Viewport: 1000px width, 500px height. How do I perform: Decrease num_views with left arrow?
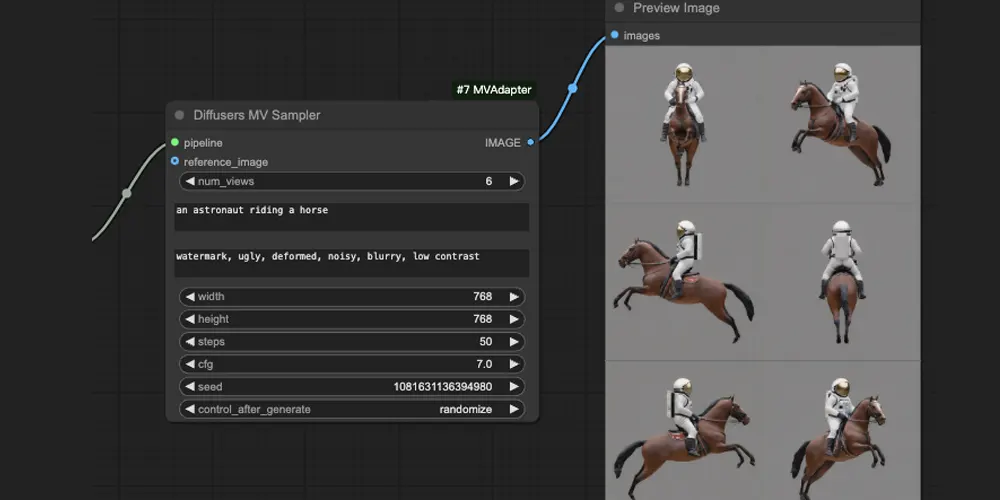coord(189,181)
